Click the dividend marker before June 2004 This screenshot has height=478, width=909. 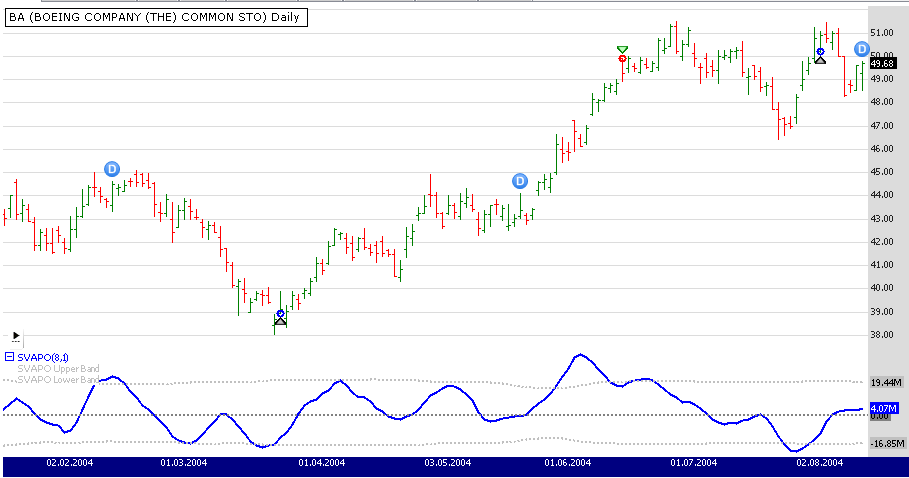pos(520,181)
